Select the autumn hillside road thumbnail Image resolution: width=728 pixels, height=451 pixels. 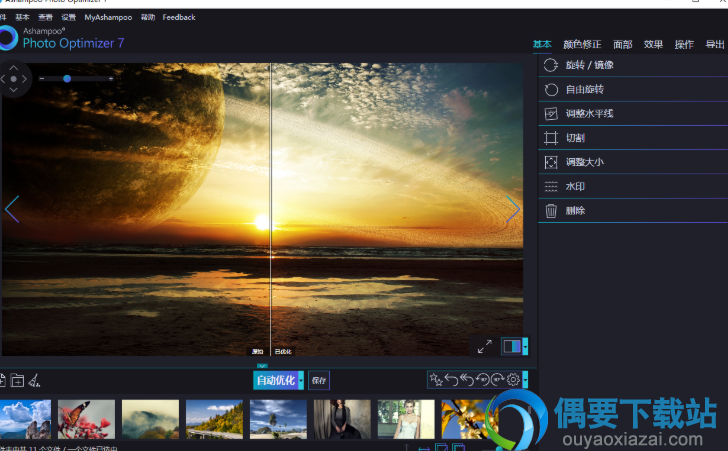click(214, 419)
